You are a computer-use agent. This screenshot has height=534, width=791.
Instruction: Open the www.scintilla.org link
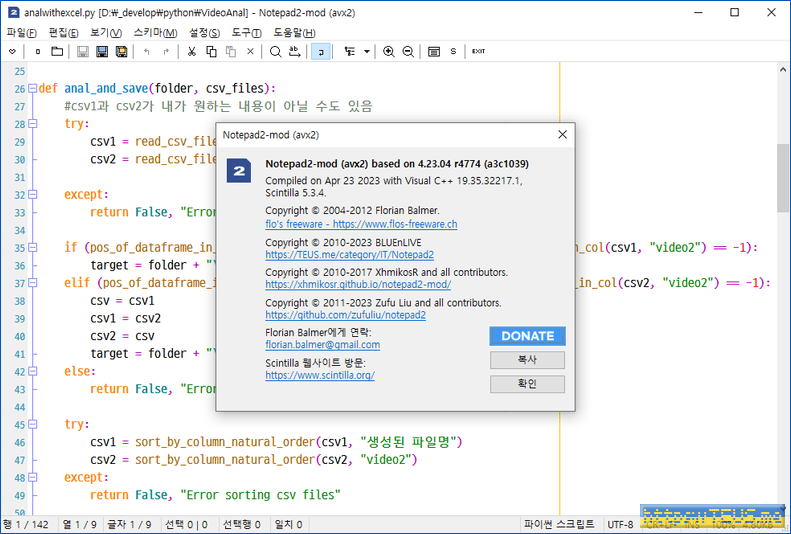320,375
